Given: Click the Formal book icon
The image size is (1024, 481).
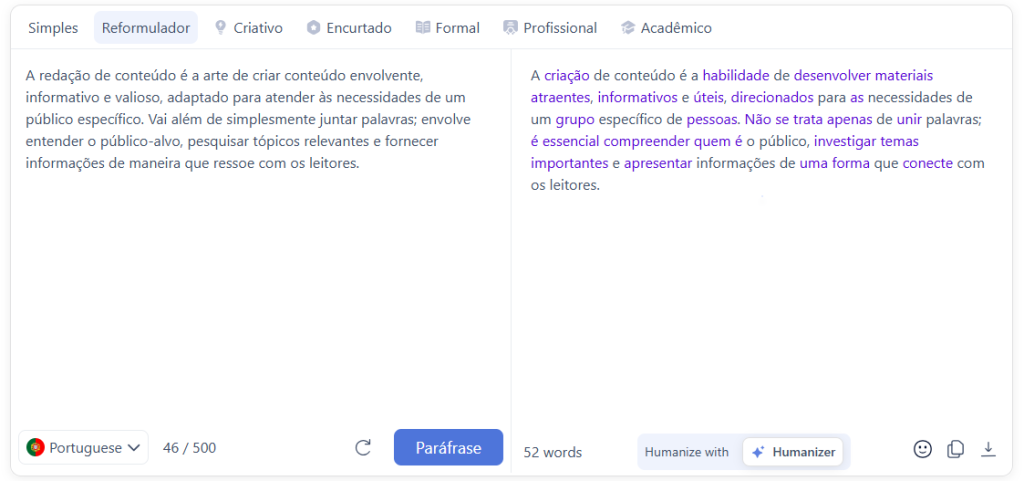Looking at the screenshot, I should [423, 28].
